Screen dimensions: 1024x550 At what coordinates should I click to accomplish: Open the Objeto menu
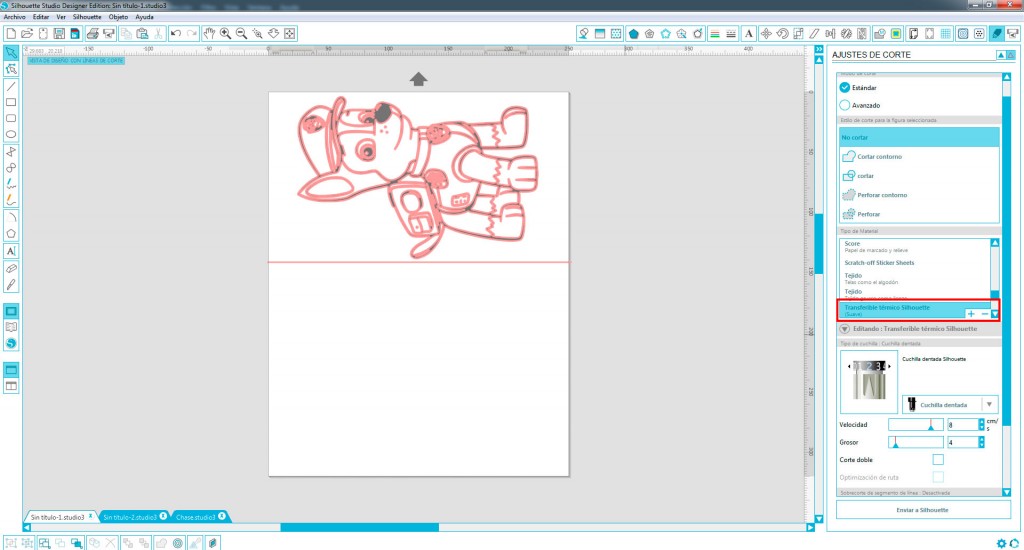(118, 17)
